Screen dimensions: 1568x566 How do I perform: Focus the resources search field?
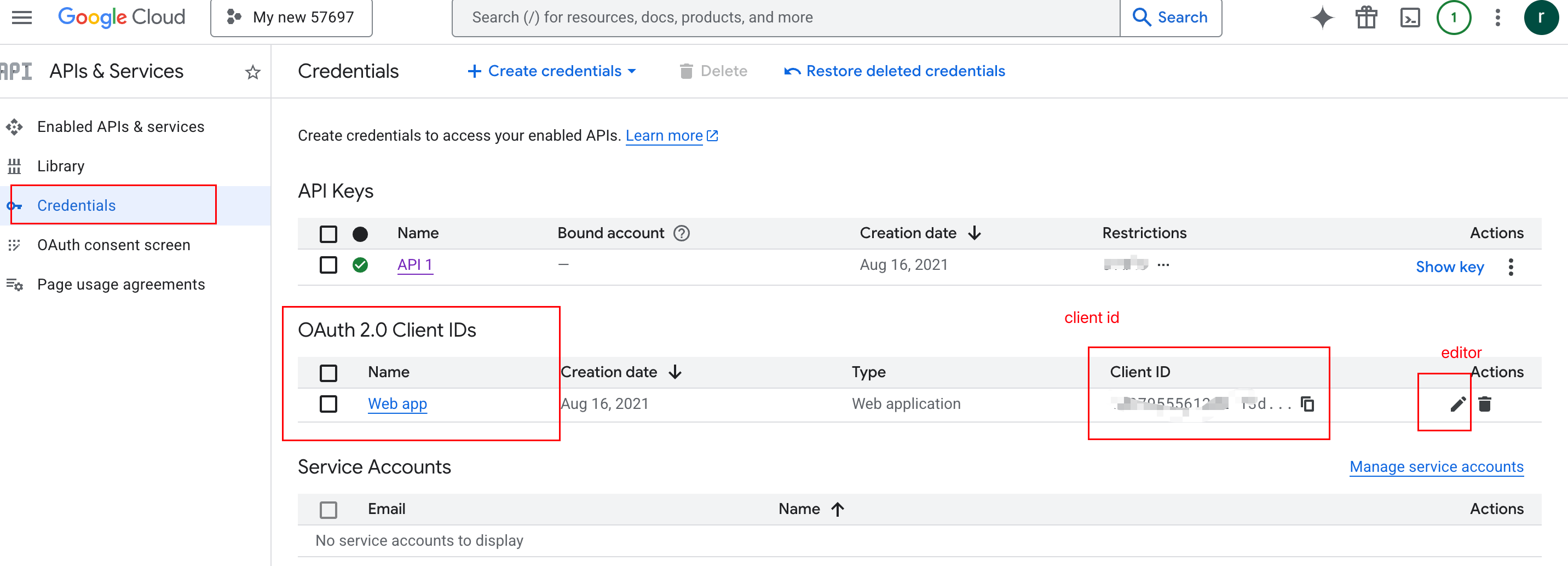point(785,18)
